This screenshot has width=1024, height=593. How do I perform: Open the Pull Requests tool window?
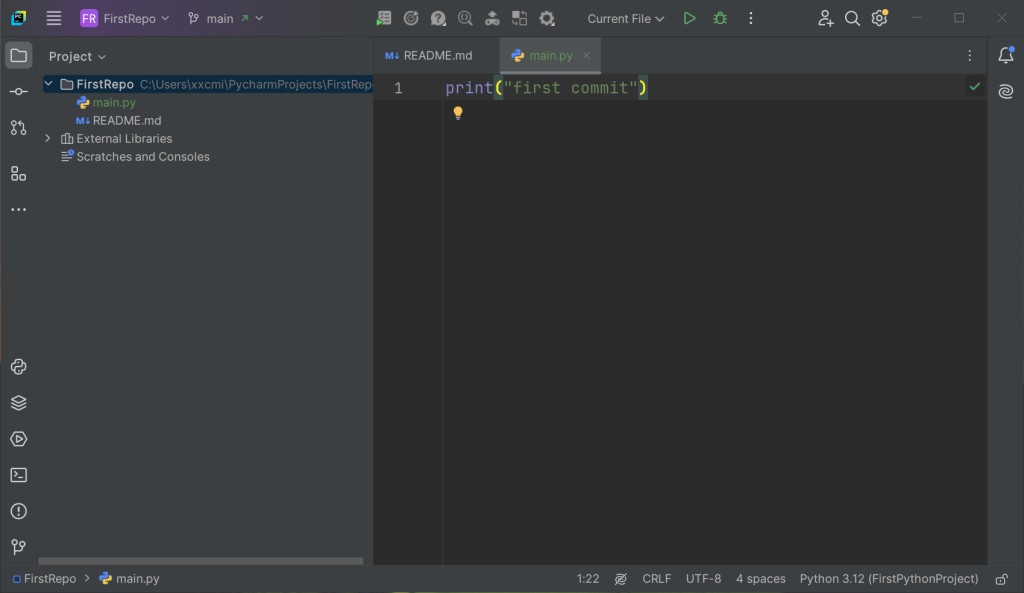pyautogui.click(x=18, y=128)
